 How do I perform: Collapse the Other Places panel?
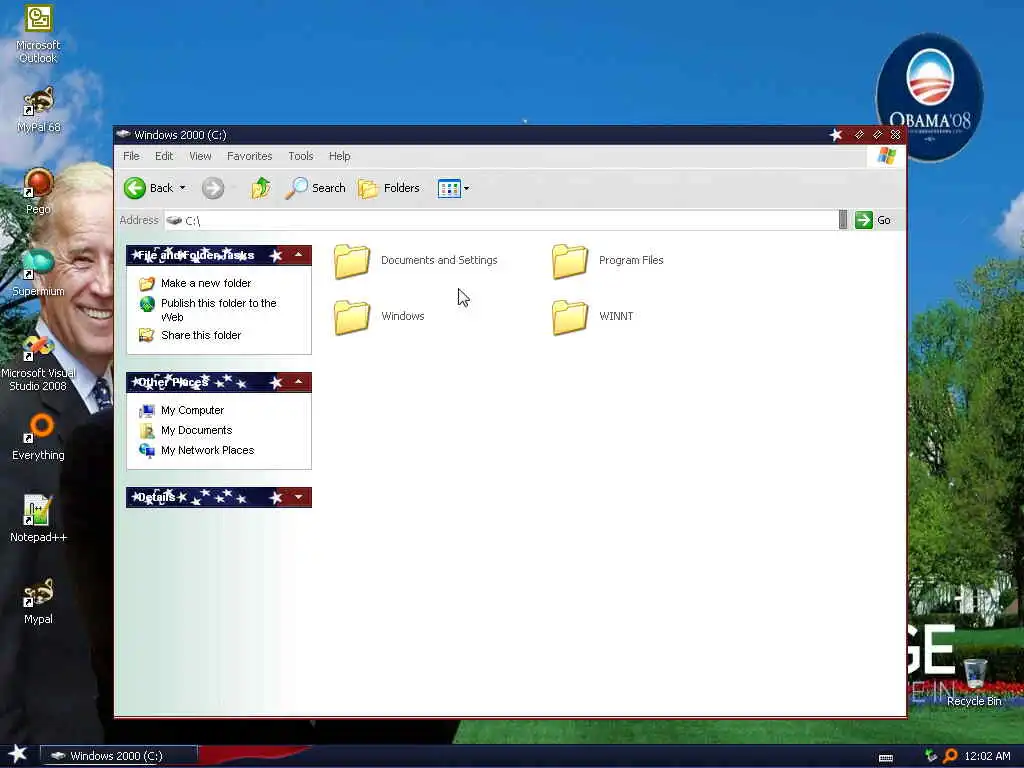[298, 382]
